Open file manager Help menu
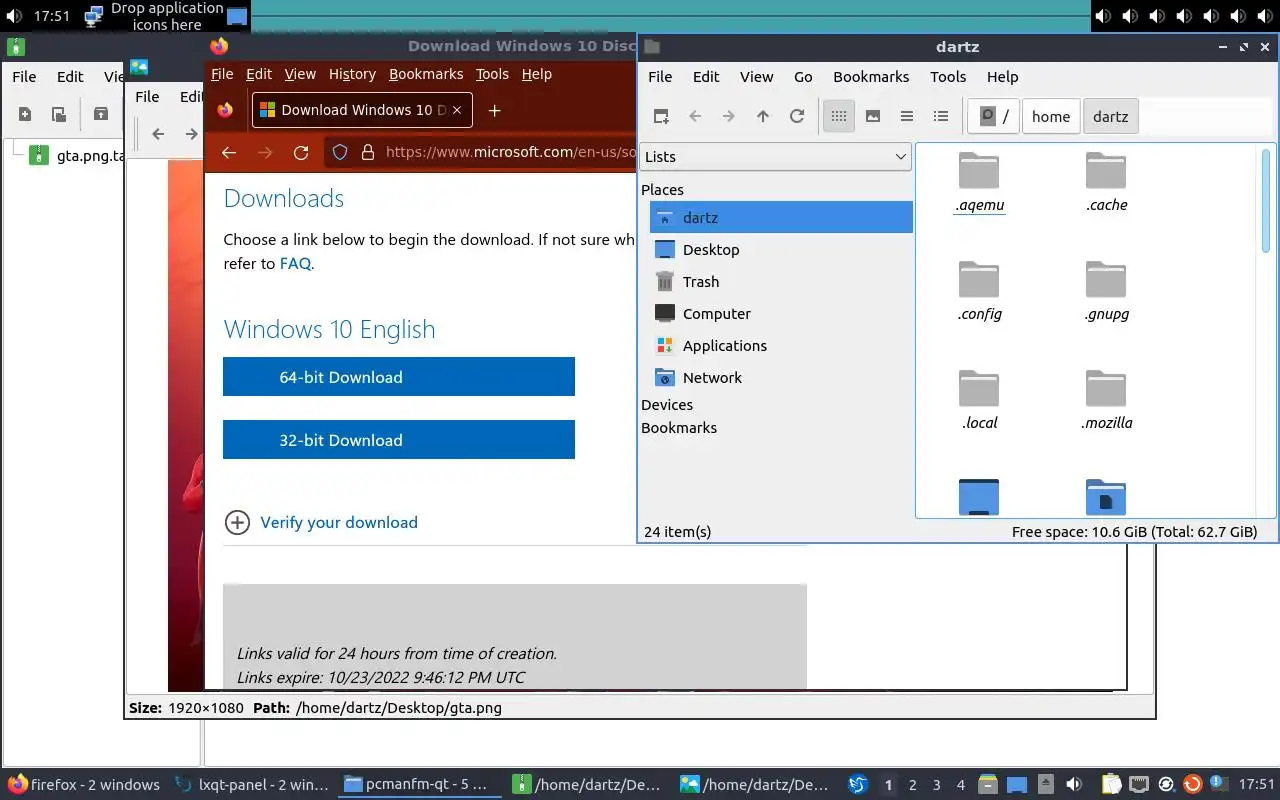1280x800 pixels. click(1002, 77)
